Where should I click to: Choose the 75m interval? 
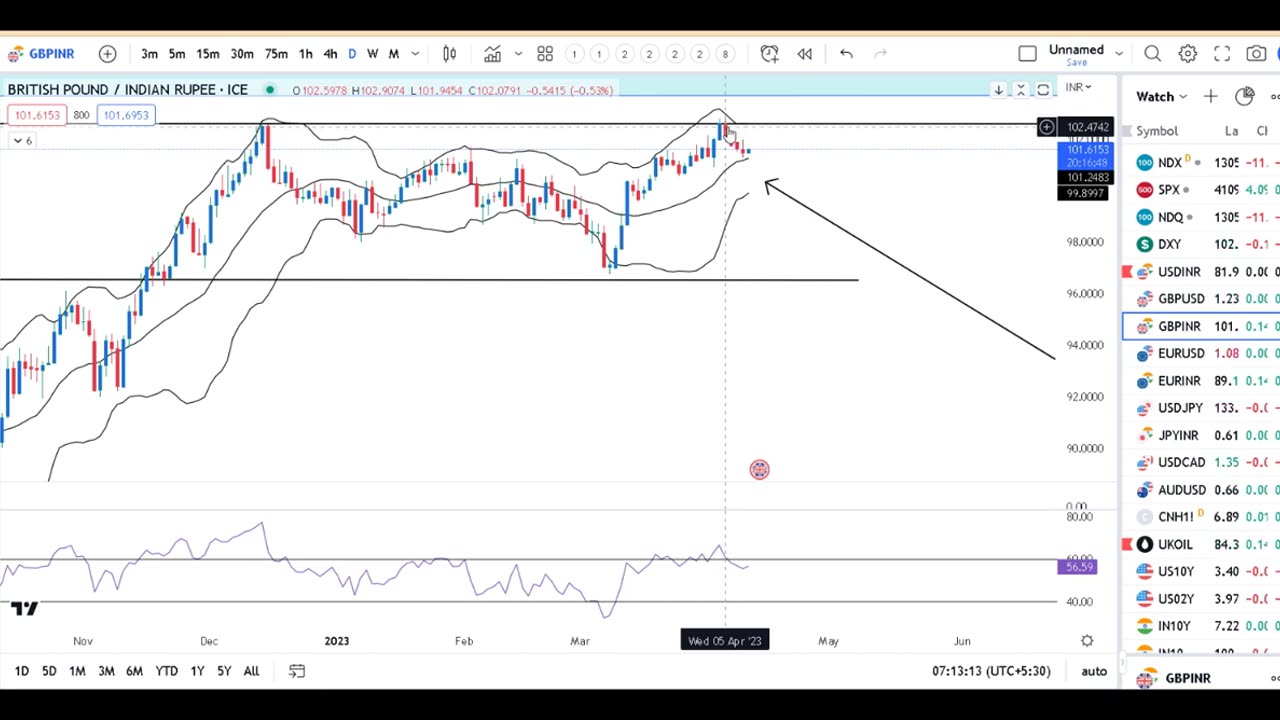coord(276,54)
